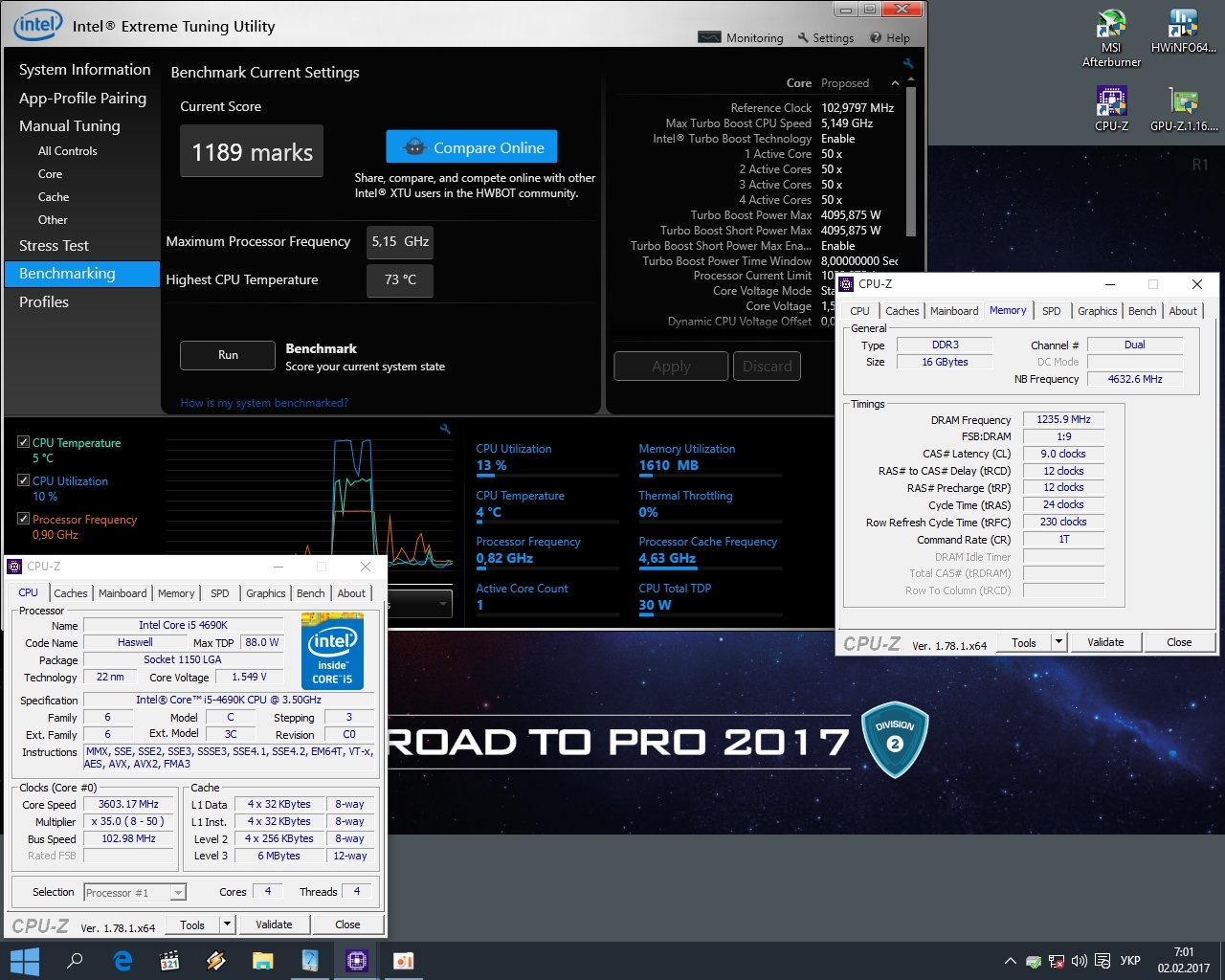The width and height of the screenshot is (1225, 980).
Task: Open taskbar search
Action: pyautogui.click(x=75, y=961)
